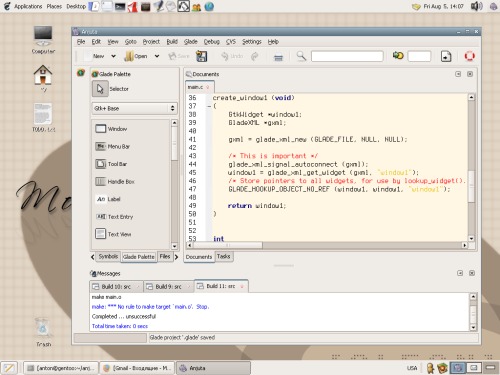
Task: Click the Save toolbar button
Action: (x=179, y=56)
